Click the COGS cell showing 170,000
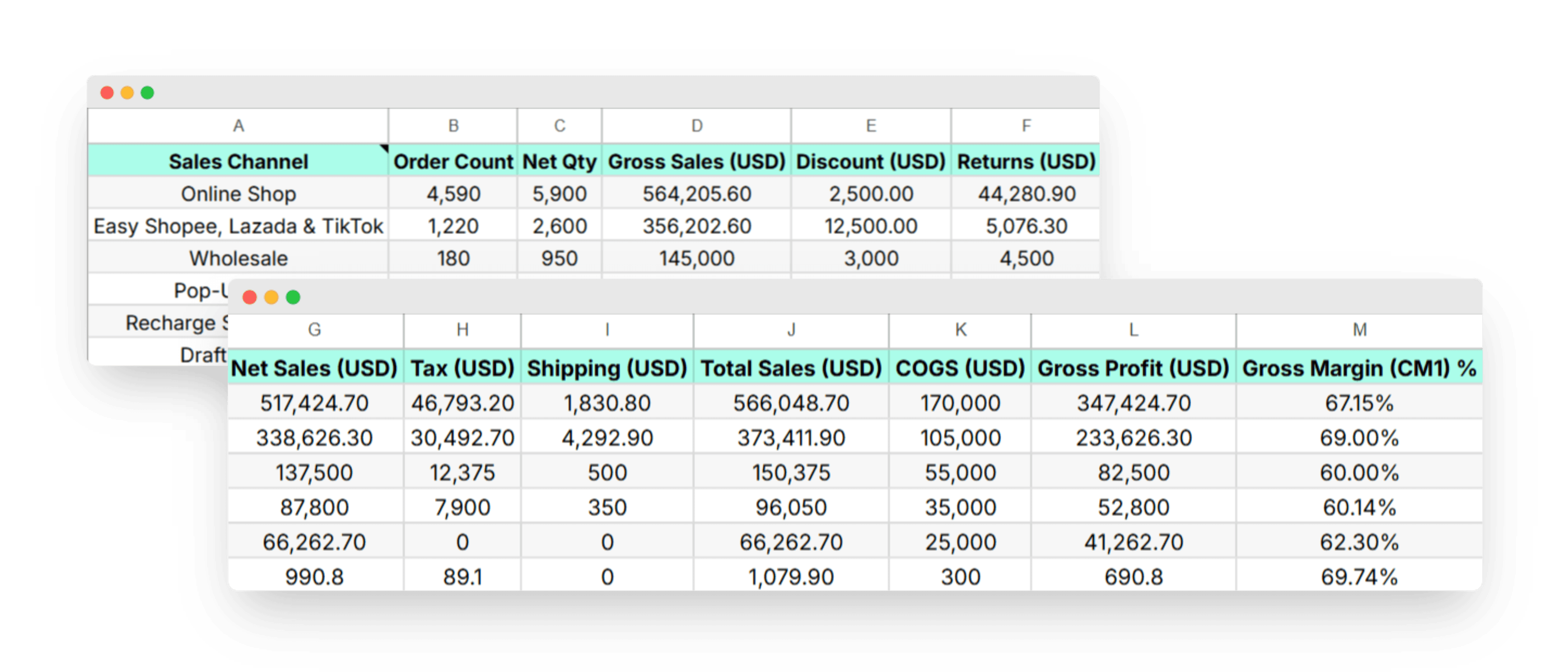The height and width of the screenshot is (672, 1568). click(x=961, y=402)
